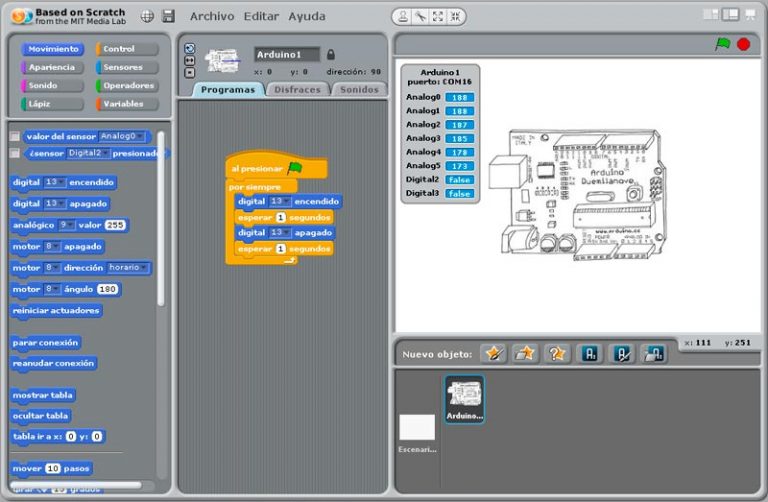Add a surprise sprite with the question mark icon

(x=558, y=353)
